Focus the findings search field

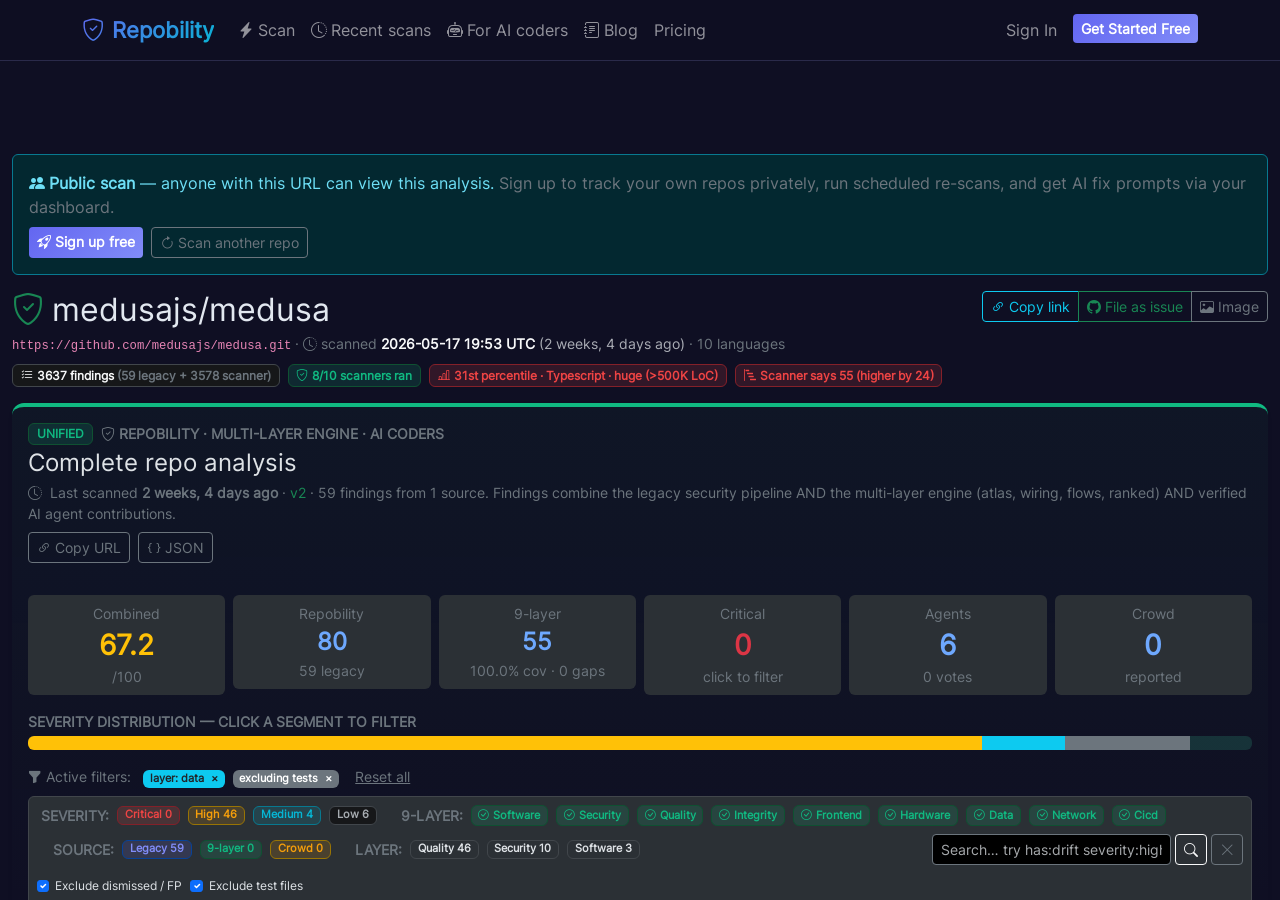click(x=1051, y=849)
